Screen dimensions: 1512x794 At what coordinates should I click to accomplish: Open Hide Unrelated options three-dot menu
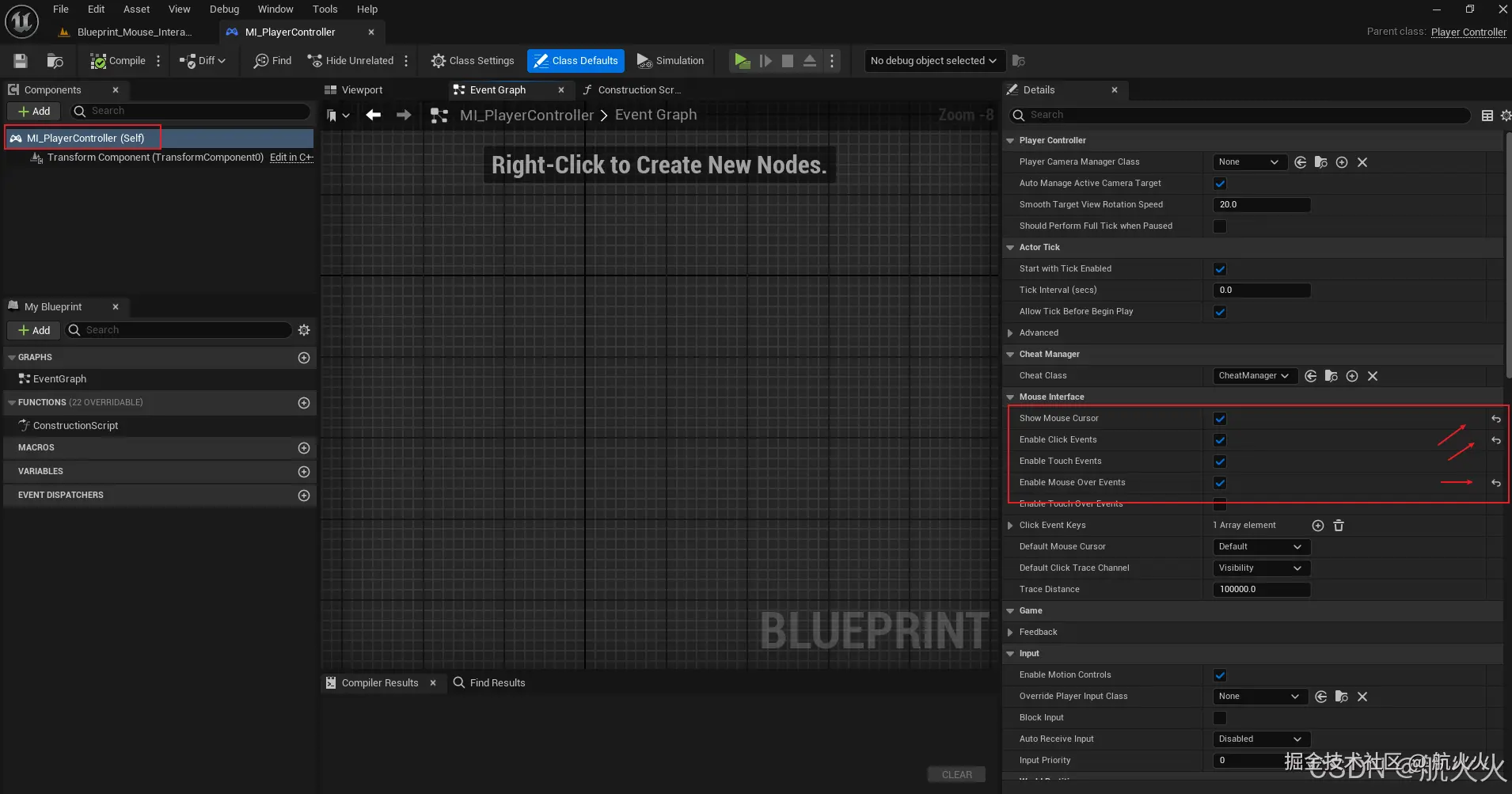[x=406, y=61]
